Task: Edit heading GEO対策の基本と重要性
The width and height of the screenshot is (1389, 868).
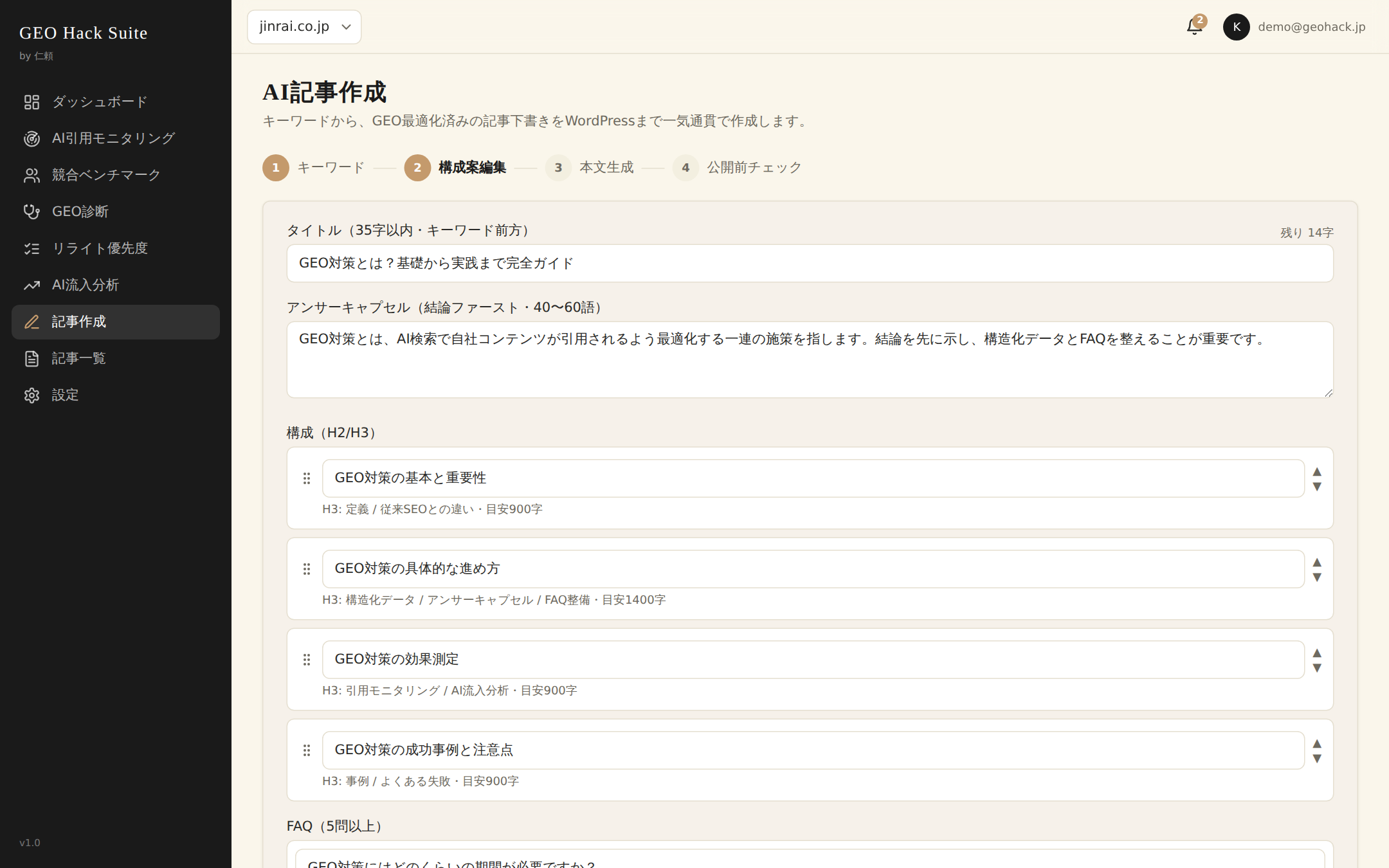Action: 813,478
